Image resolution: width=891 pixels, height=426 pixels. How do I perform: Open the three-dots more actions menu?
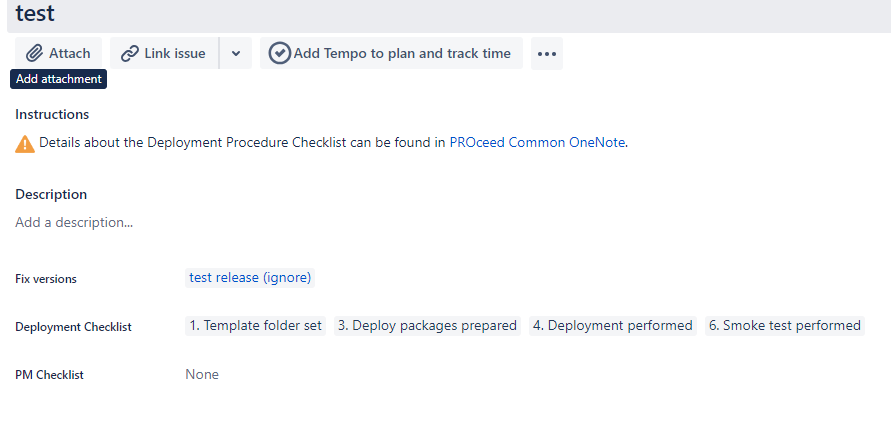tap(547, 54)
